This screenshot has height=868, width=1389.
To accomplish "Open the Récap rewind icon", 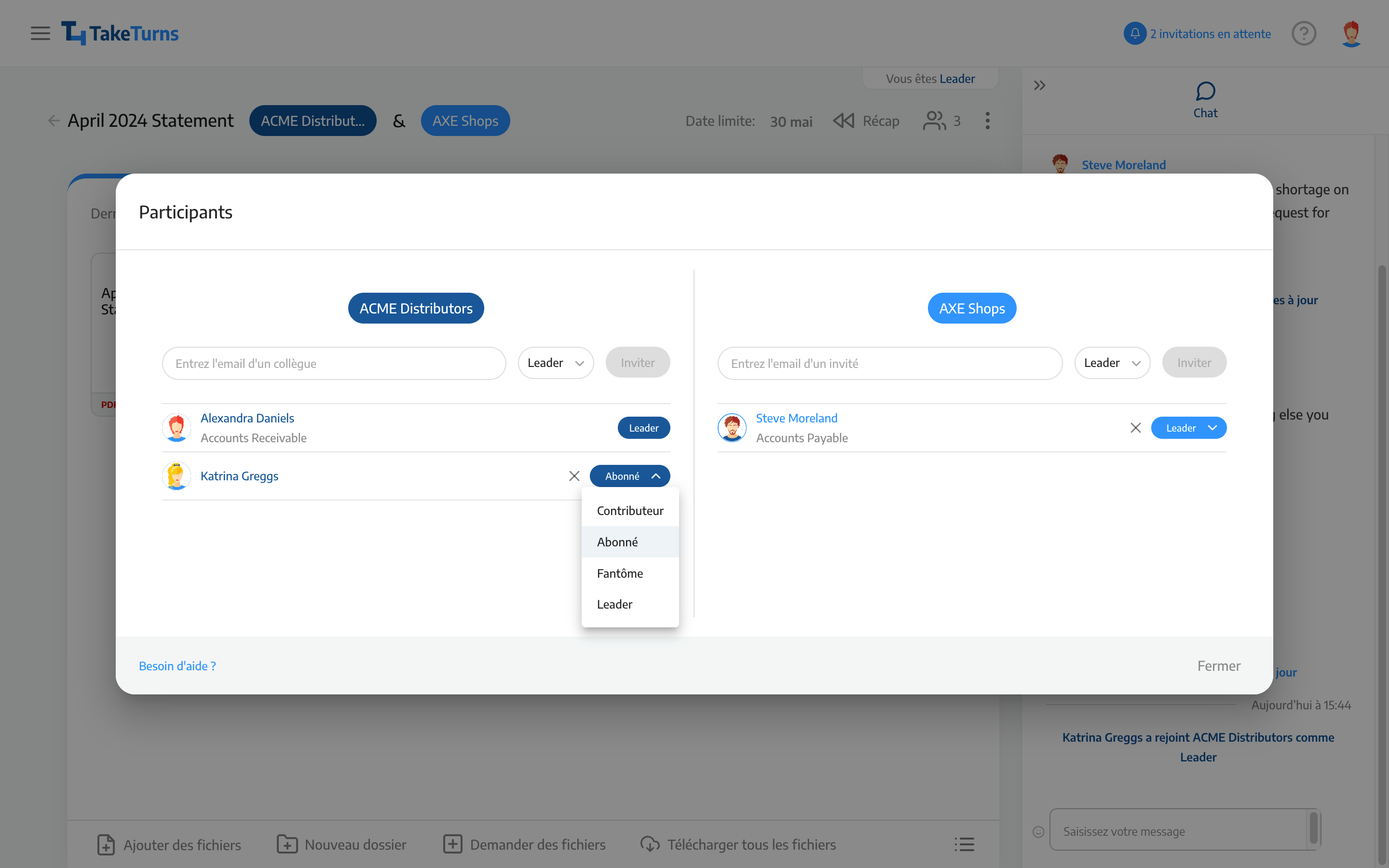I will coord(843,121).
